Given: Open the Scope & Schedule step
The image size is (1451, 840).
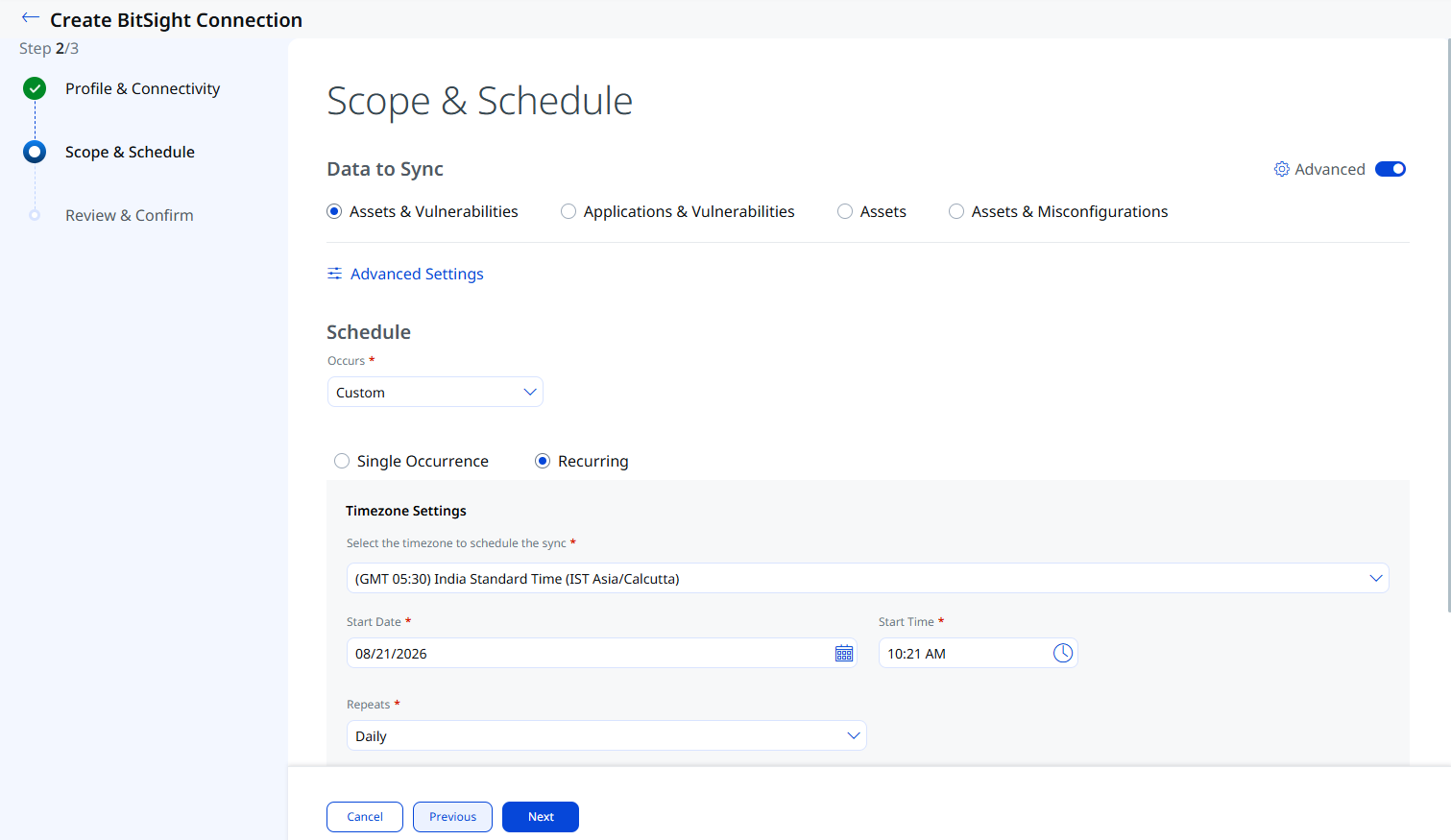Looking at the screenshot, I should click(x=130, y=152).
